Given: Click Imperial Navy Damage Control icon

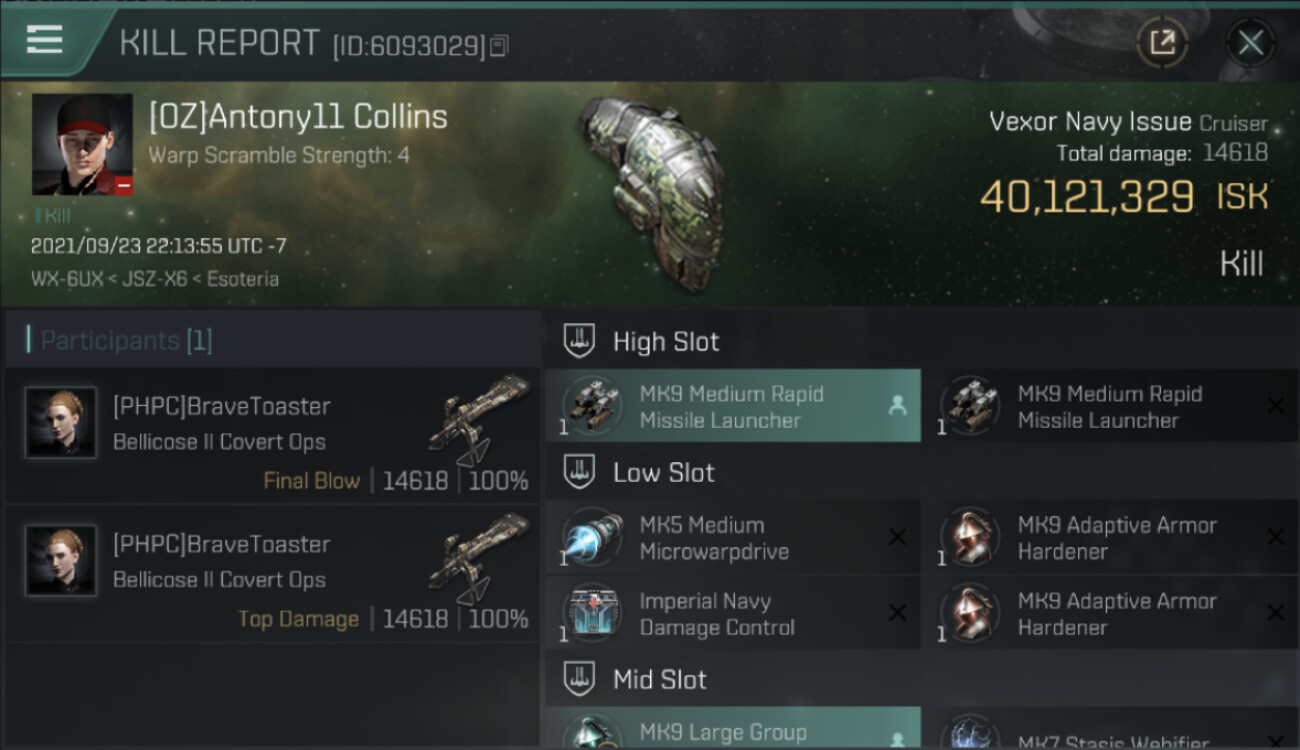Looking at the screenshot, I should 592,613.
